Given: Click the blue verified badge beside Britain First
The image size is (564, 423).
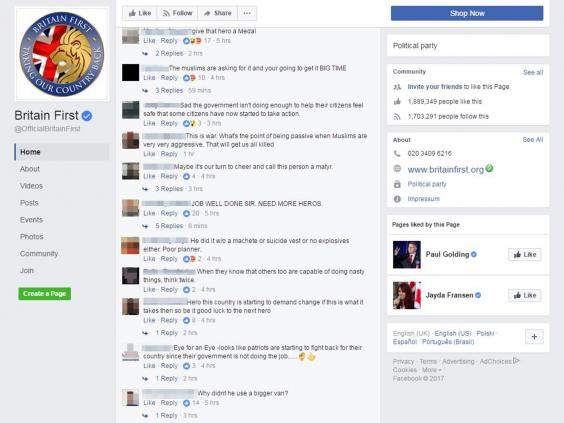Looking at the screenshot, I should 87,116.
